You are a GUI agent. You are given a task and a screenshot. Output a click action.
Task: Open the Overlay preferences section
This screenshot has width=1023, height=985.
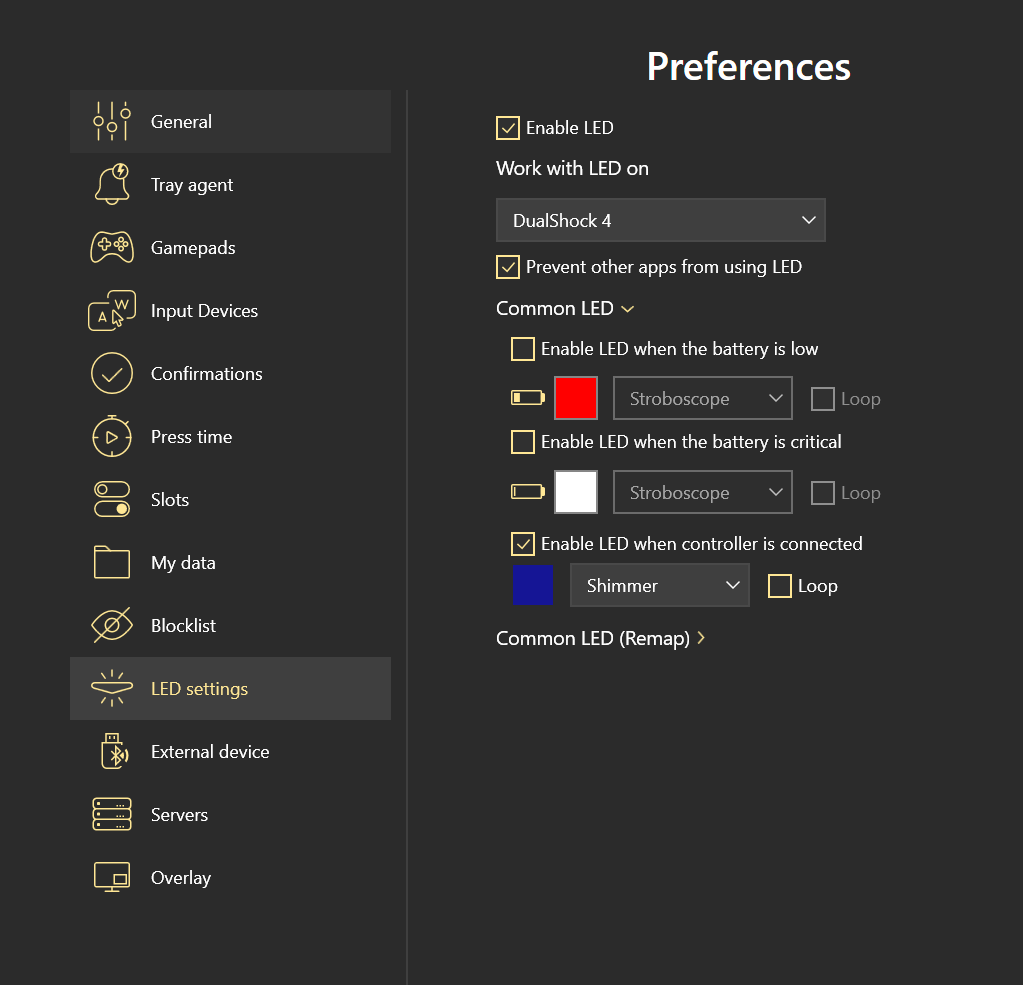tap(181, 878)
